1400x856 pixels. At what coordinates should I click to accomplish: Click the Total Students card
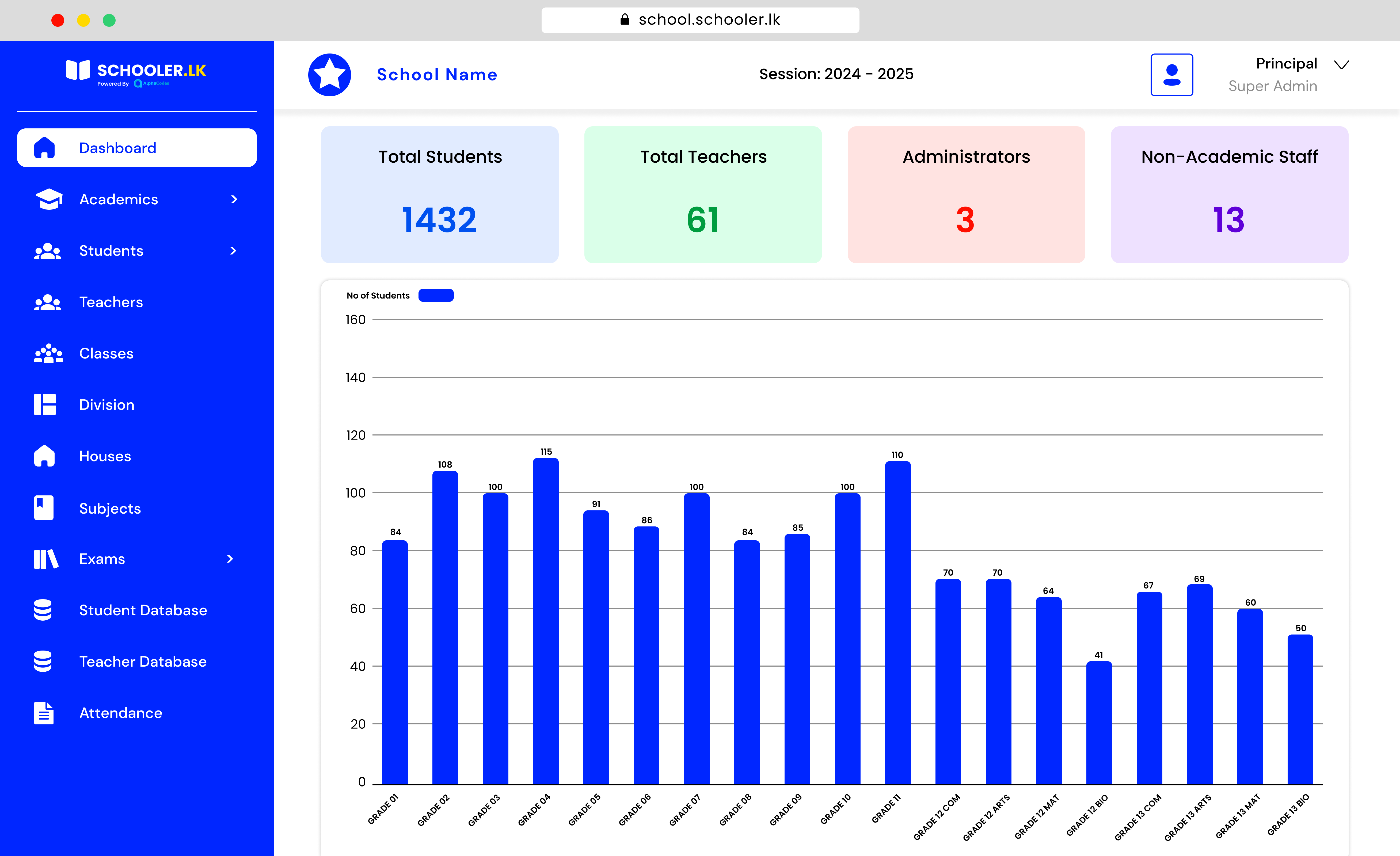(x=439, y=194)
